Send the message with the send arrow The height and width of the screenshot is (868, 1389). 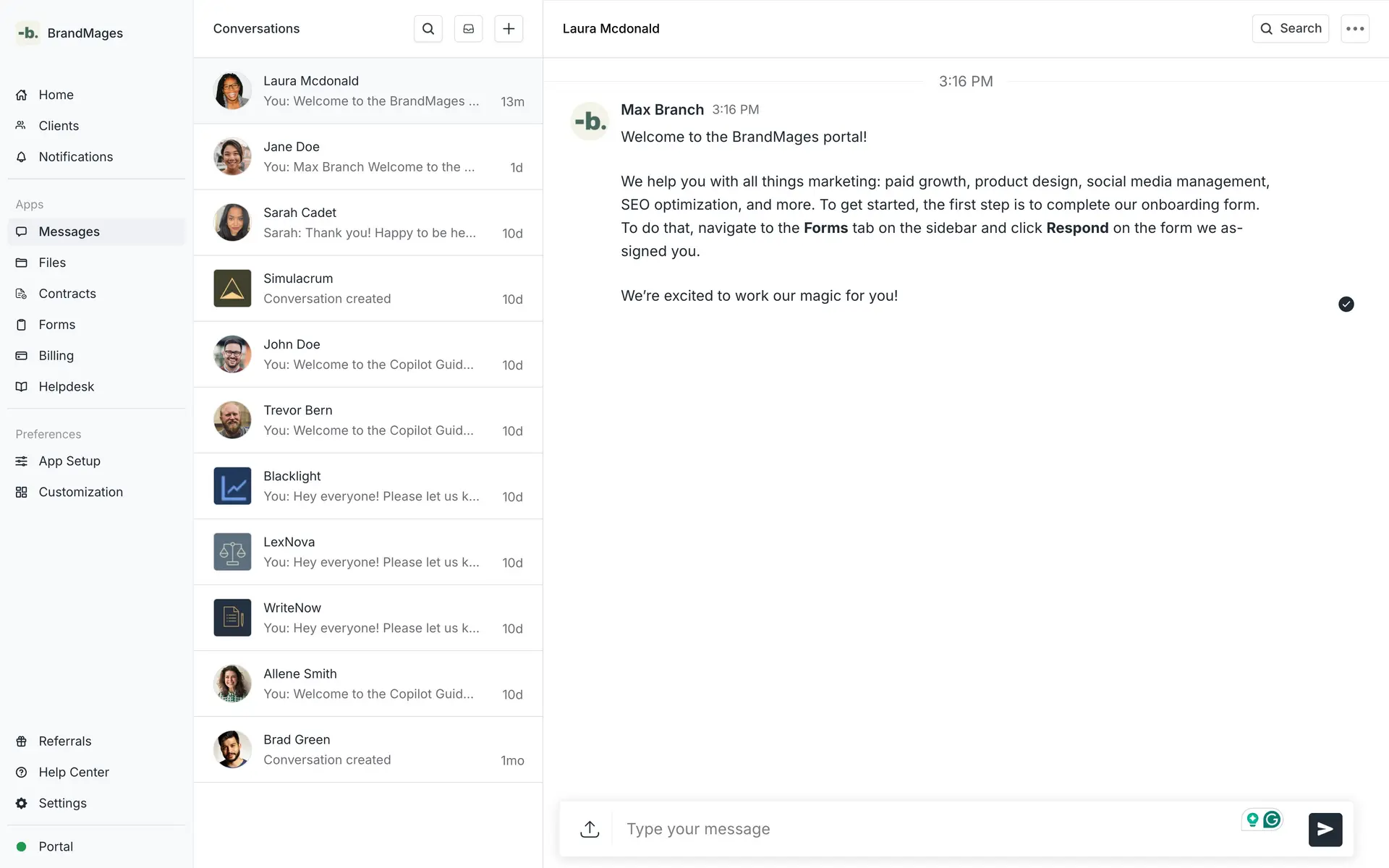coord(1325,829)
